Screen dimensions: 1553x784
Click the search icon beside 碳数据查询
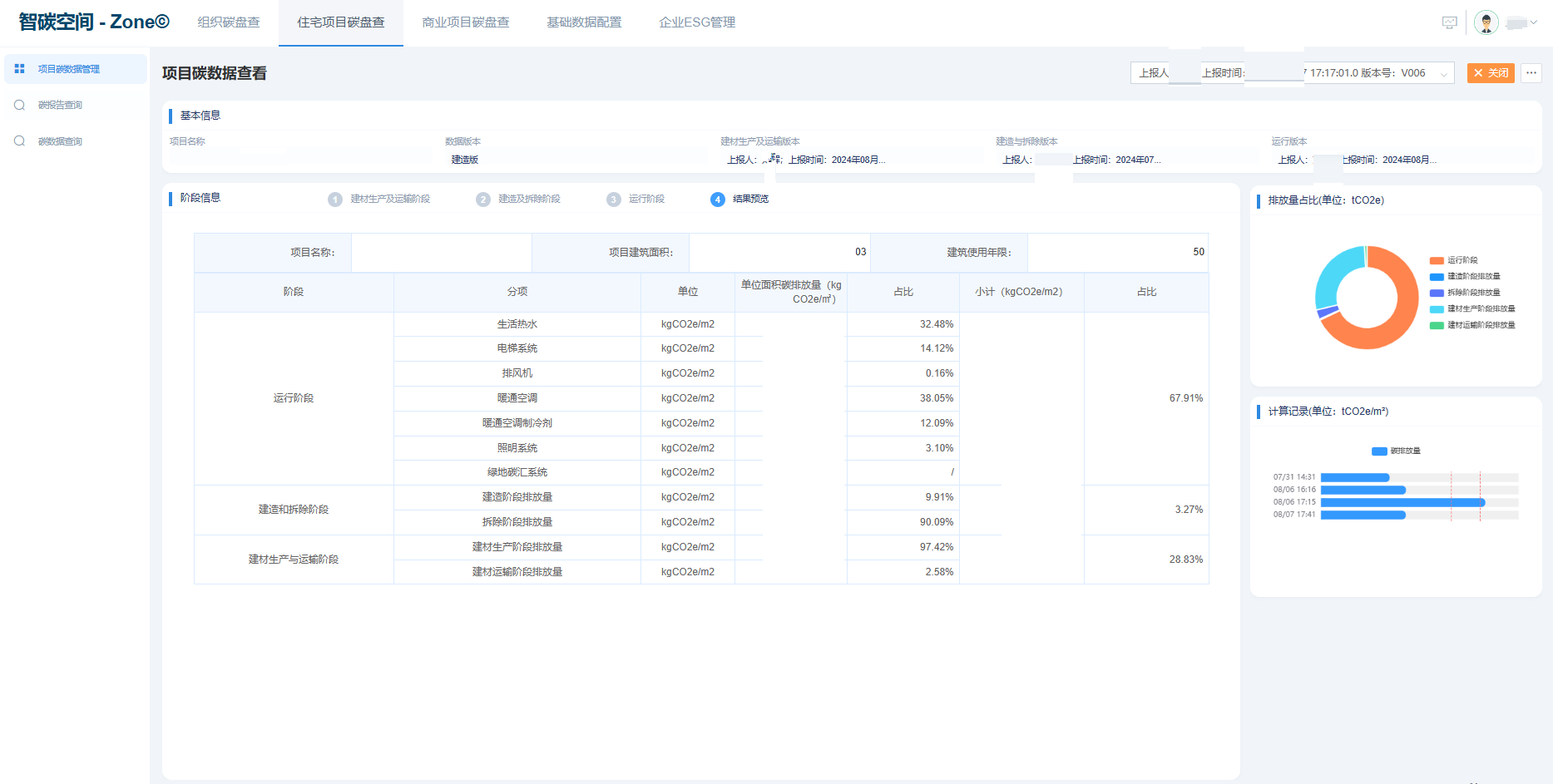[x=19, y=141]
